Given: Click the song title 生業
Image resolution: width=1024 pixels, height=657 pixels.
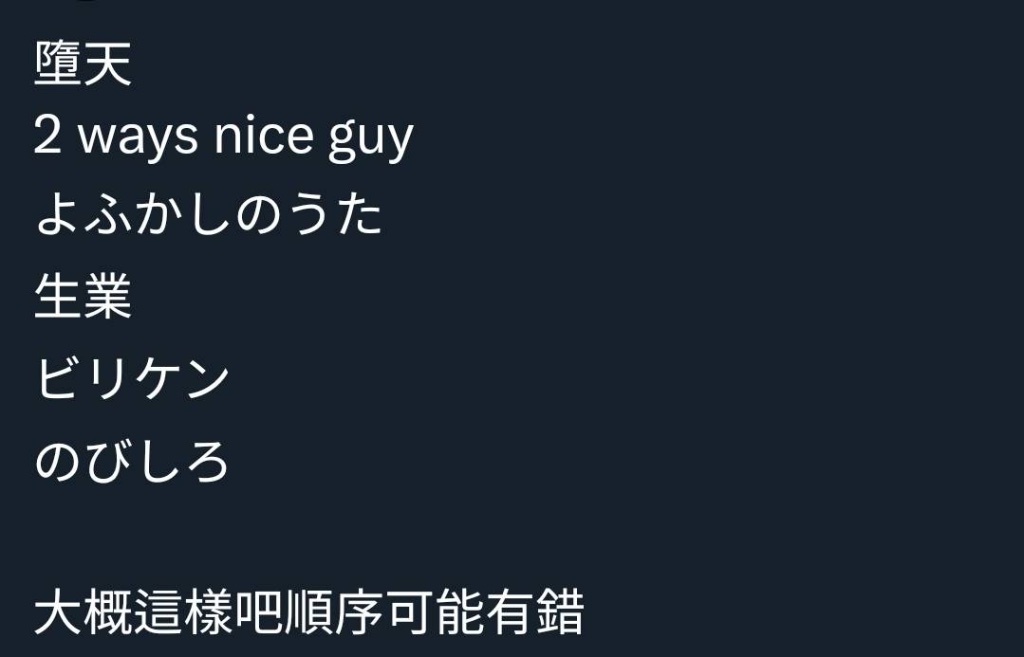Looking at the screenshot, I should point(83,296).
